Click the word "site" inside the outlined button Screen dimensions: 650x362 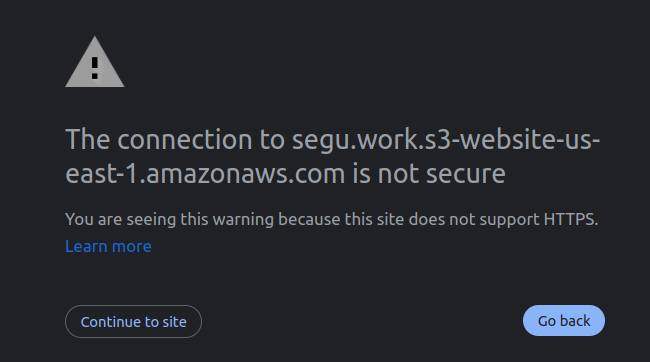[174, 322]
